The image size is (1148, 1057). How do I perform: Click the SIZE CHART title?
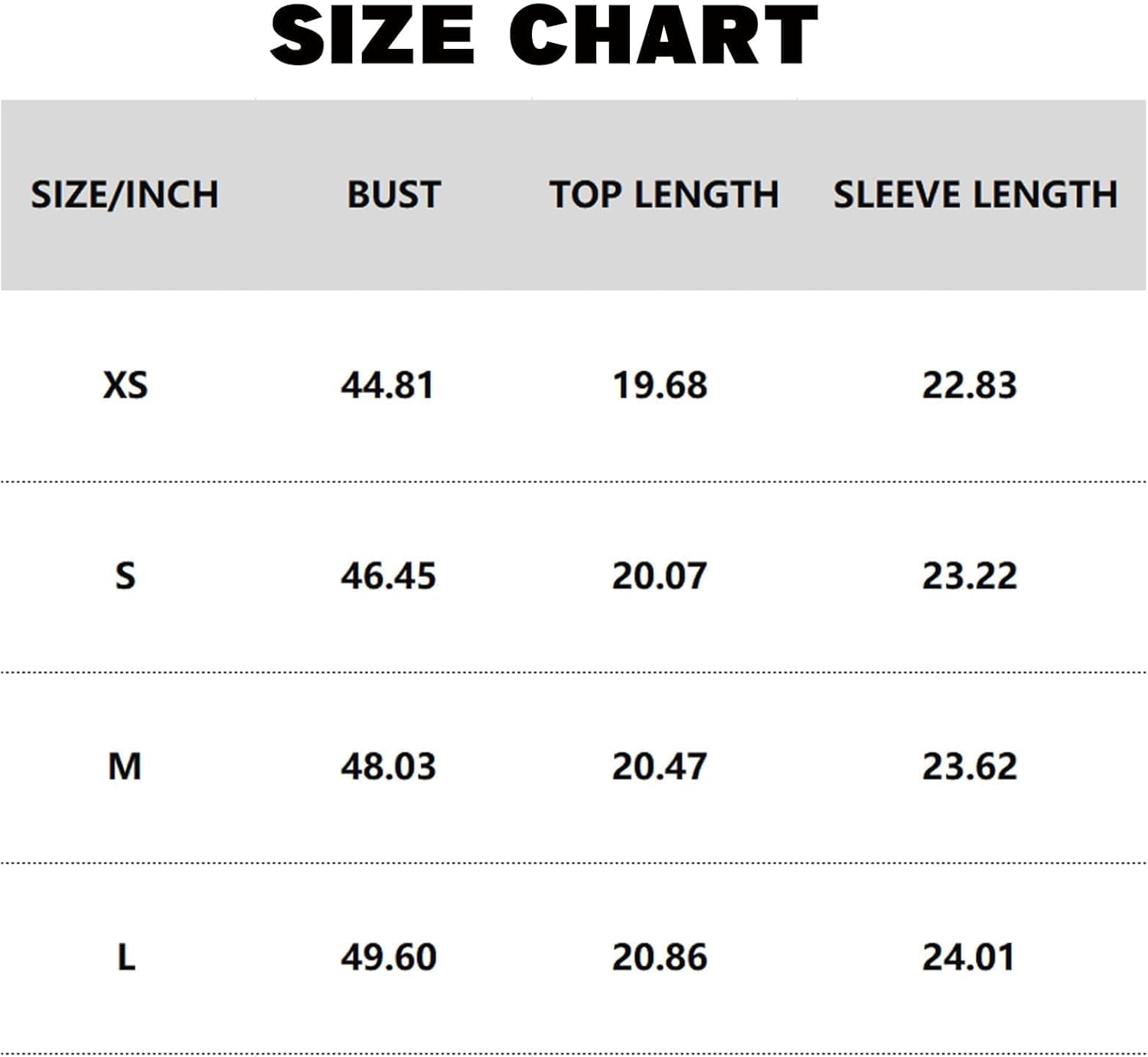[544, 35]
